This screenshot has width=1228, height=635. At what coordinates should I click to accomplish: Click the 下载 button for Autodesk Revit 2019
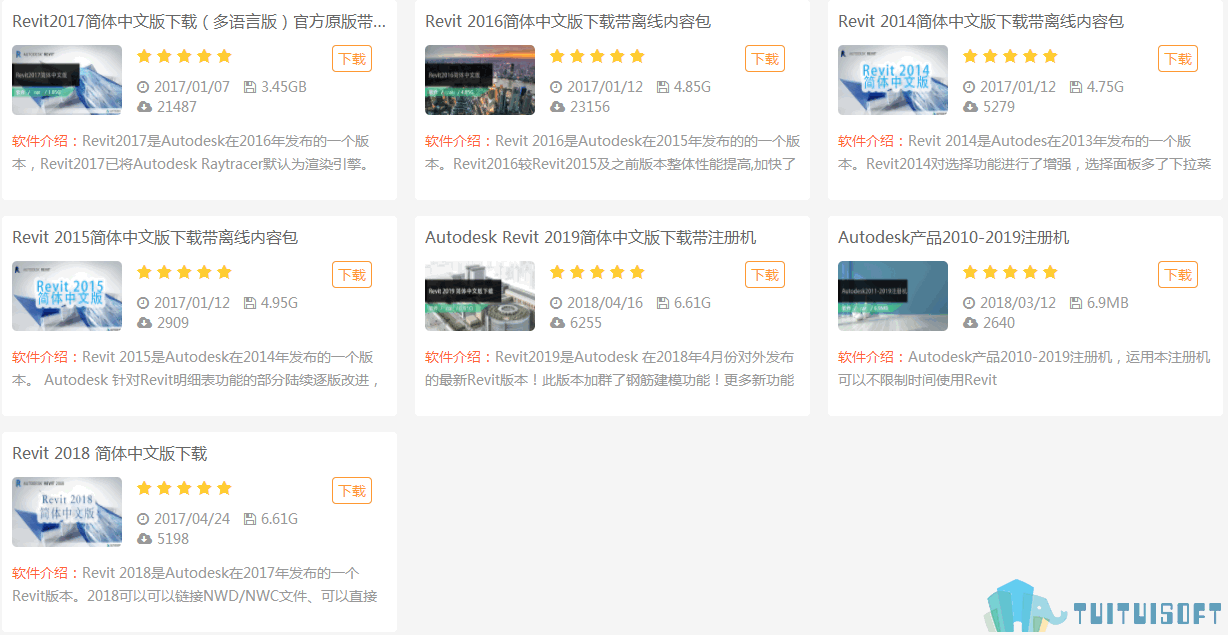[765, 275]
